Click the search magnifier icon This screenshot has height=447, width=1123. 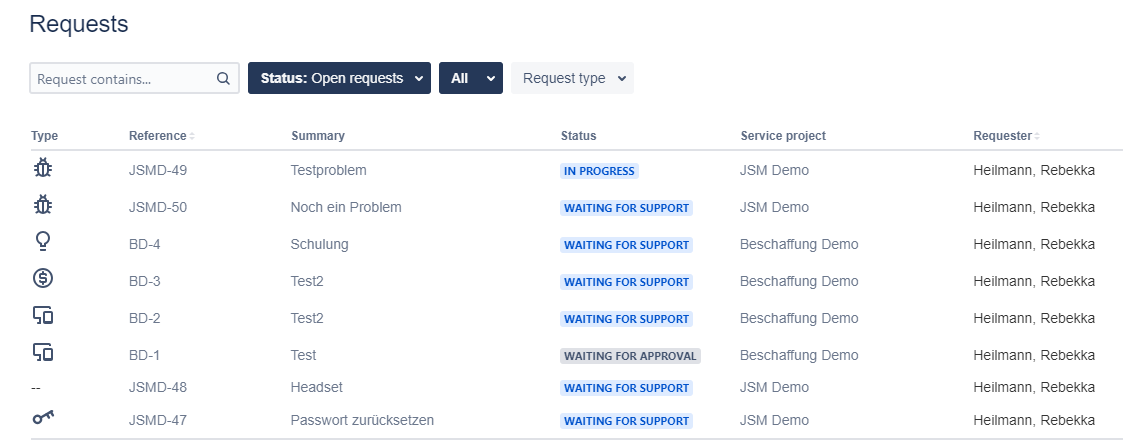pyautogui.click(x=223, y=78)
